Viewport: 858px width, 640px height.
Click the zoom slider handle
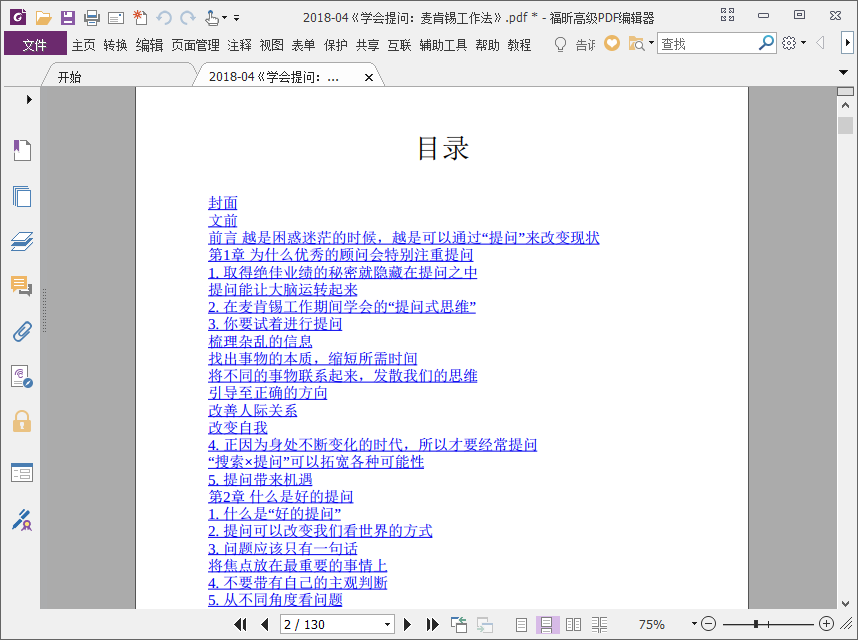tap(756, 624)
